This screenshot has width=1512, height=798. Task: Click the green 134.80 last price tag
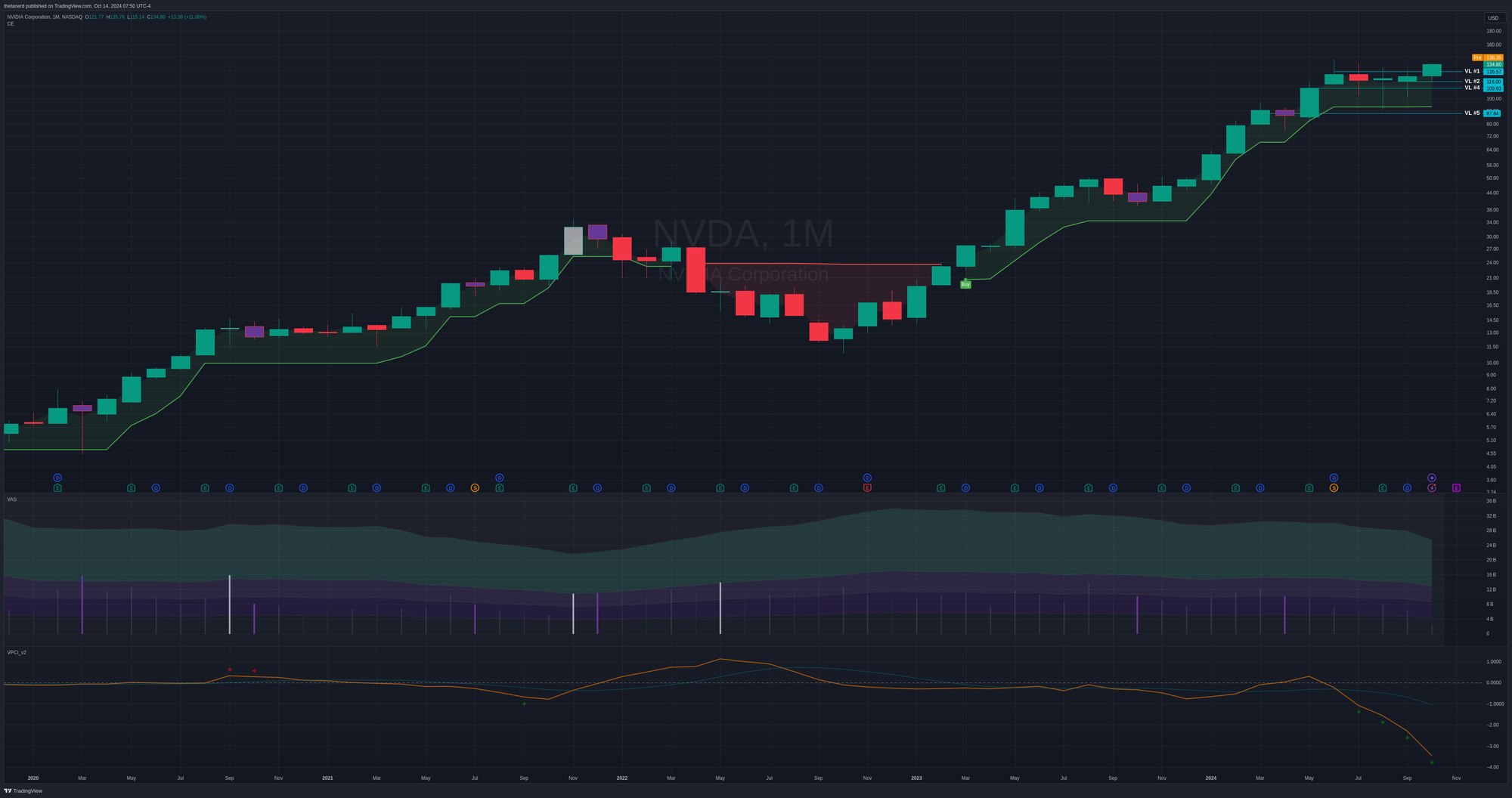[1493, 65]
